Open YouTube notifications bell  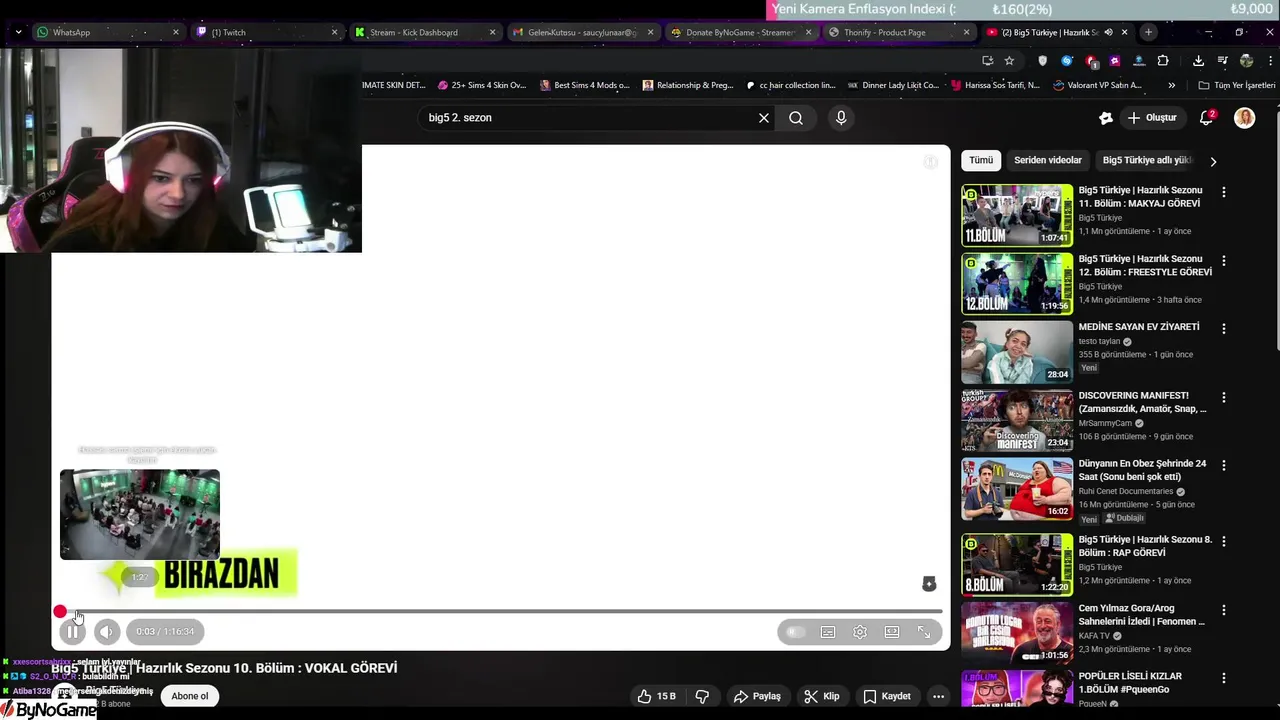click(1207, 118)
